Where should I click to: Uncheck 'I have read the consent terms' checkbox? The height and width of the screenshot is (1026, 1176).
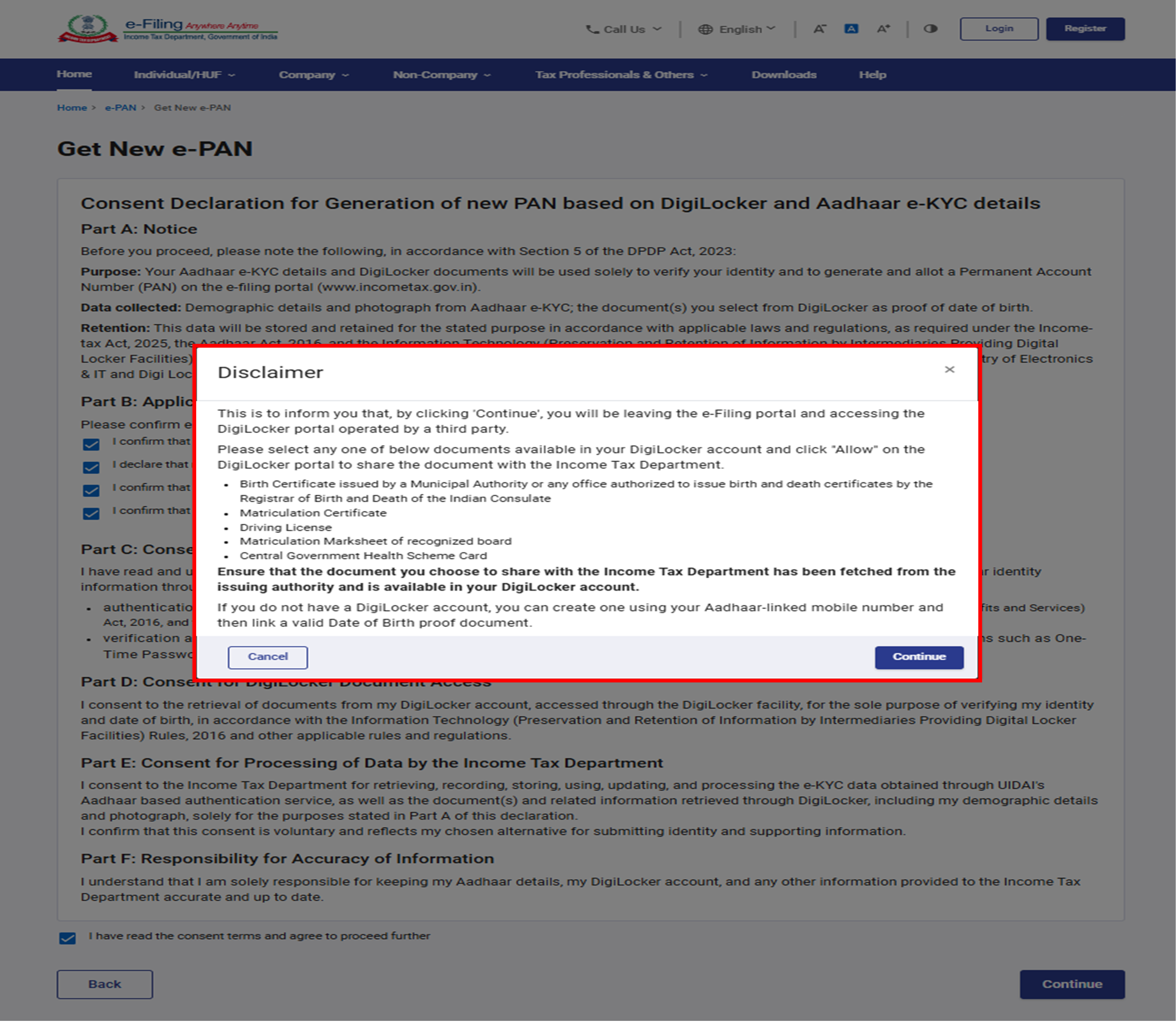click(x=68, y=938)
